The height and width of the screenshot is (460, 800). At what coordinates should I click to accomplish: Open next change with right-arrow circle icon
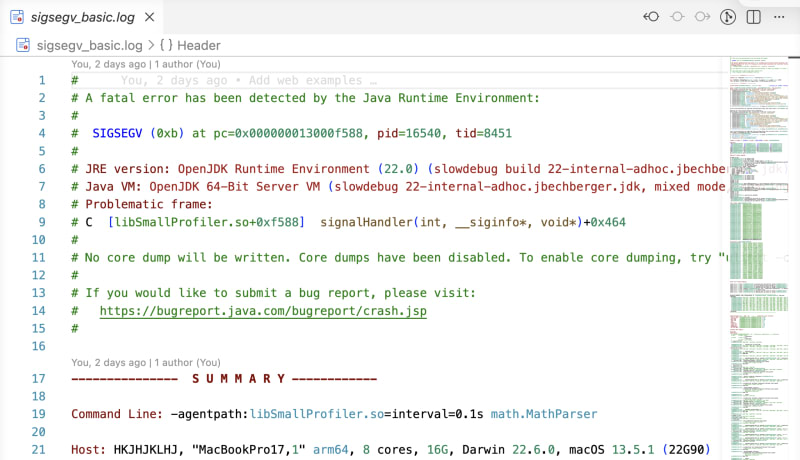pos(702,17)
